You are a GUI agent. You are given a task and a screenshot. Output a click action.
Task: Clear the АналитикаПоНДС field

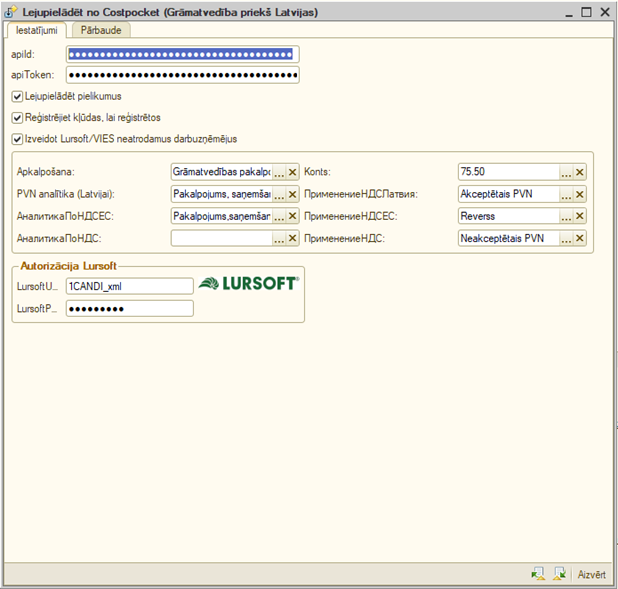[292, 239]
